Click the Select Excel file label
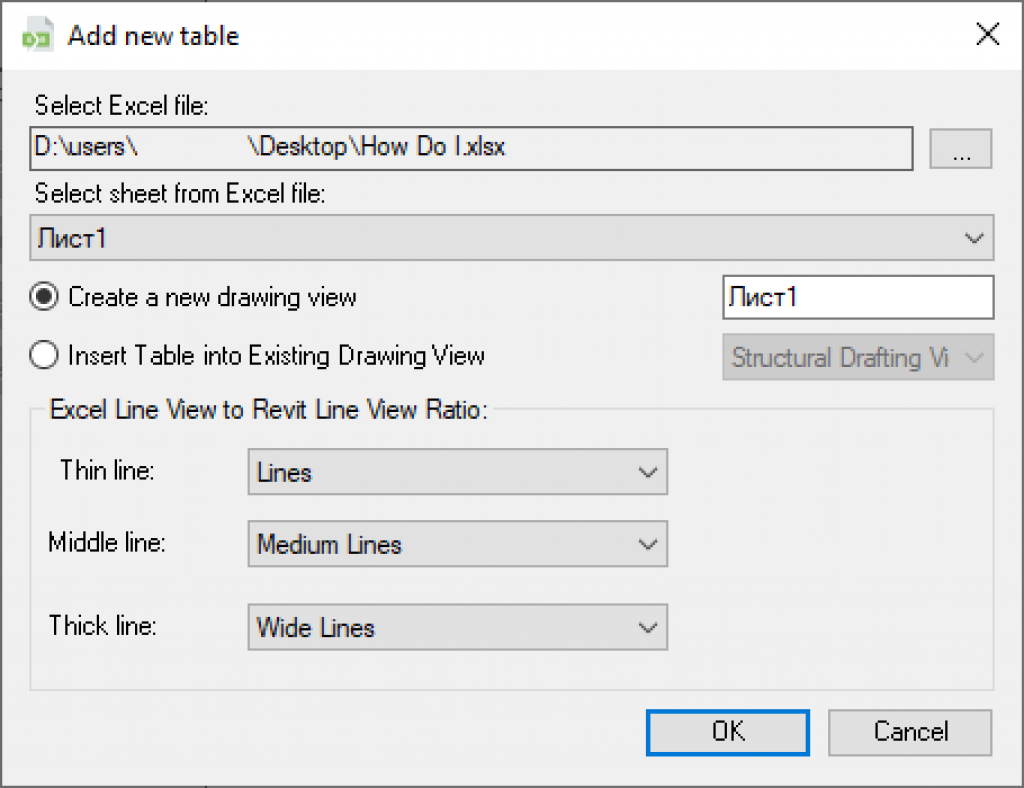The width and height of the screenshot is (1024, 788). (x=121, y=106)
